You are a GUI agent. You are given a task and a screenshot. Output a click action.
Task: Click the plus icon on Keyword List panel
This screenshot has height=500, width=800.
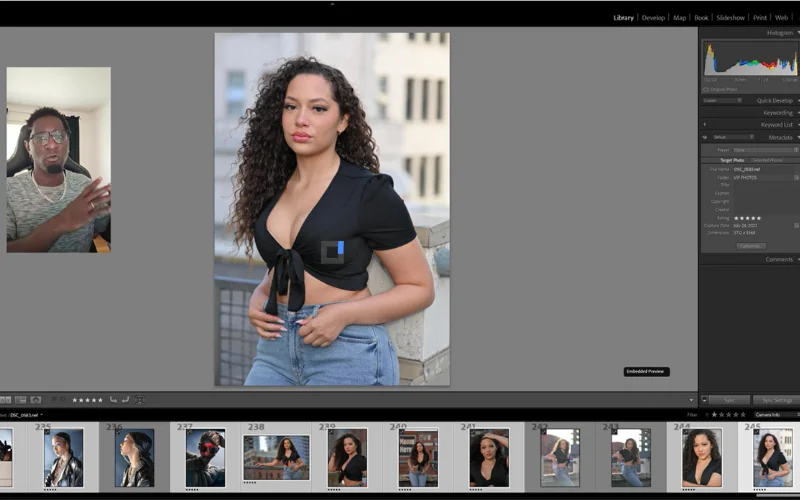[x=704, y=125]
